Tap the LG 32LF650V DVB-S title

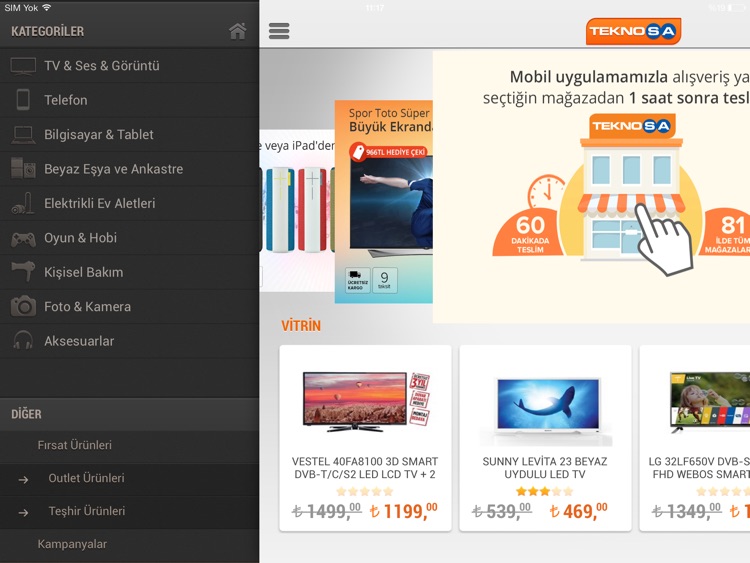[699, 468]
